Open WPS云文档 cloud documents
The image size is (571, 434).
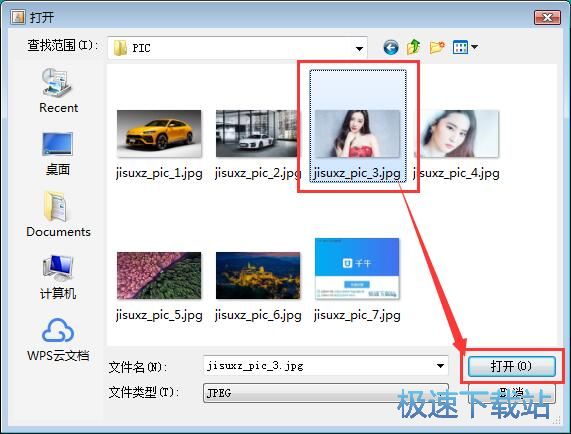58,340
